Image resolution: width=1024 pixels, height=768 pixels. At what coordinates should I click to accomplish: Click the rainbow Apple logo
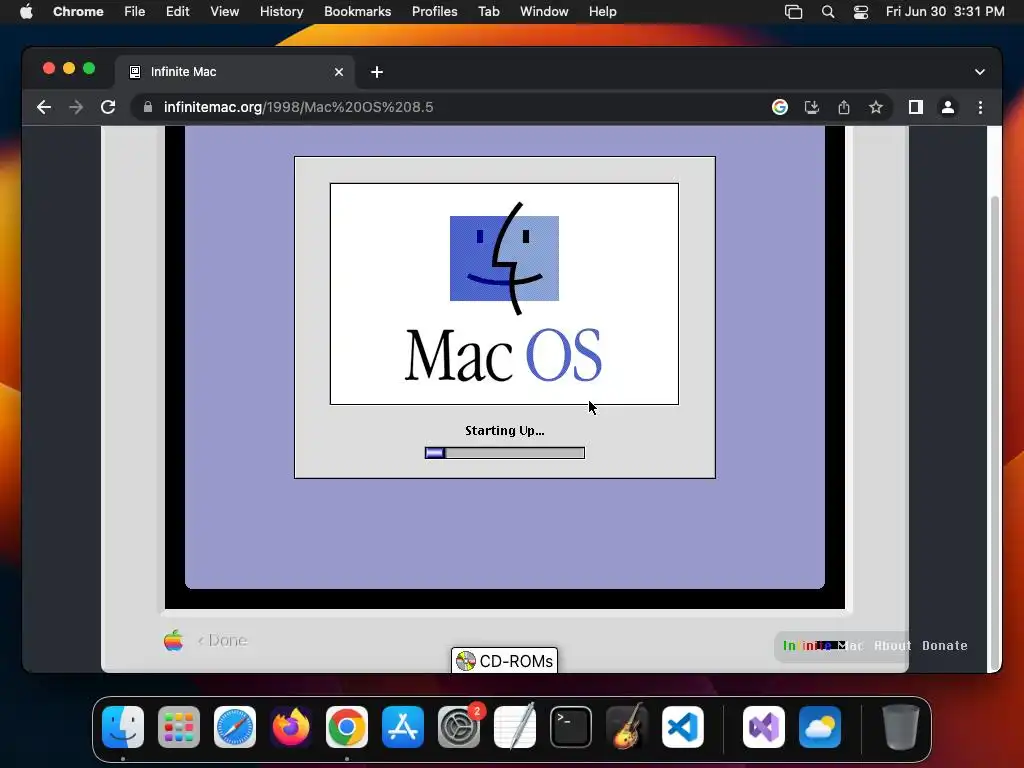coord(174,640)
